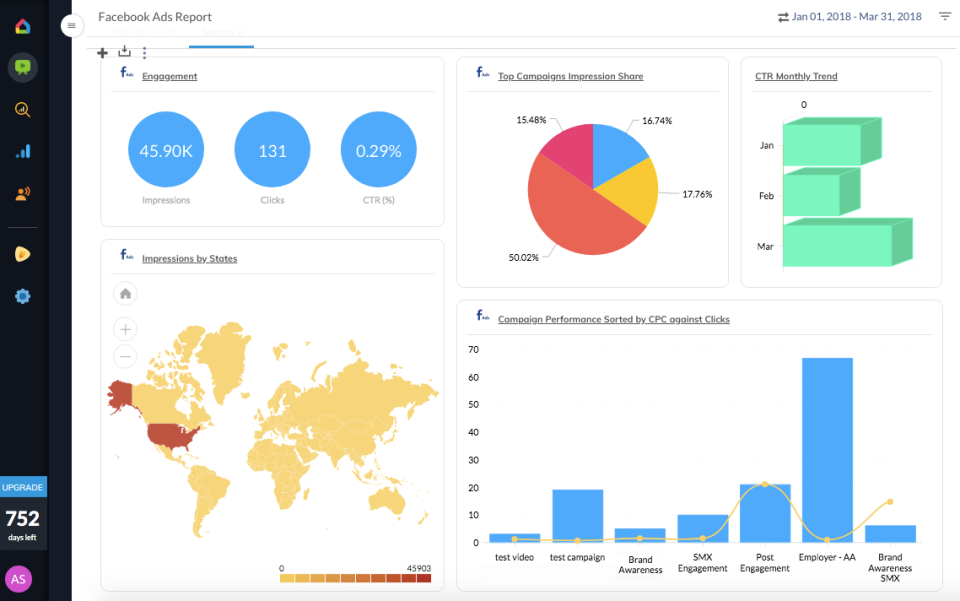Click the map color legend gradient scale
Screen dimensions: 960x601
(x=355, y=578)
